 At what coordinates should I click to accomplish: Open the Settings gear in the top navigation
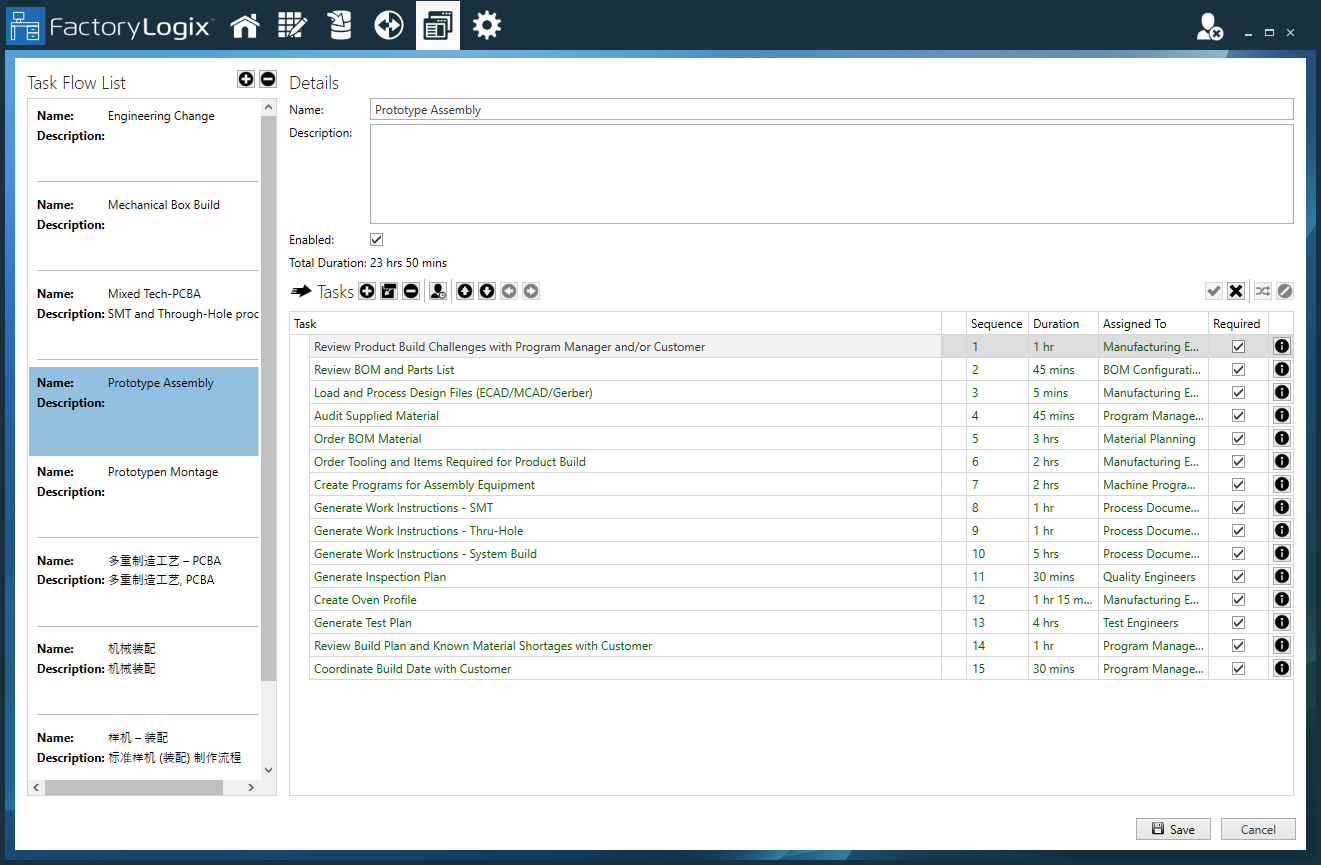click(x=487, y=25)
